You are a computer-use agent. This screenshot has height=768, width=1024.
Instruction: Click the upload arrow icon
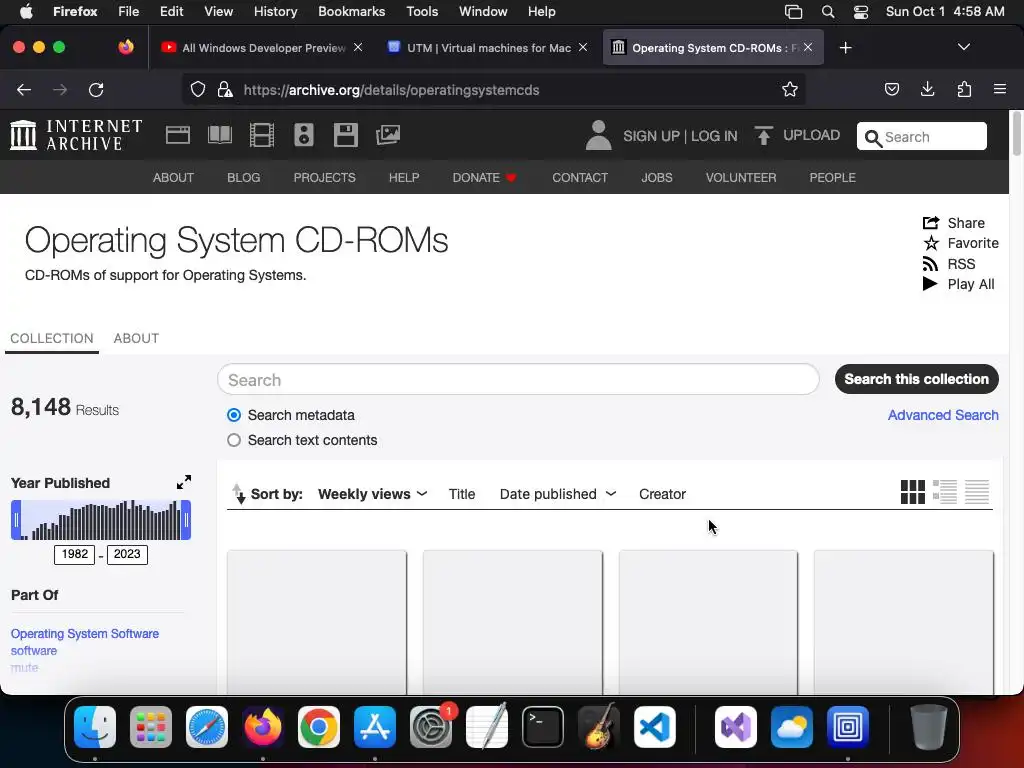pos(763,135)
